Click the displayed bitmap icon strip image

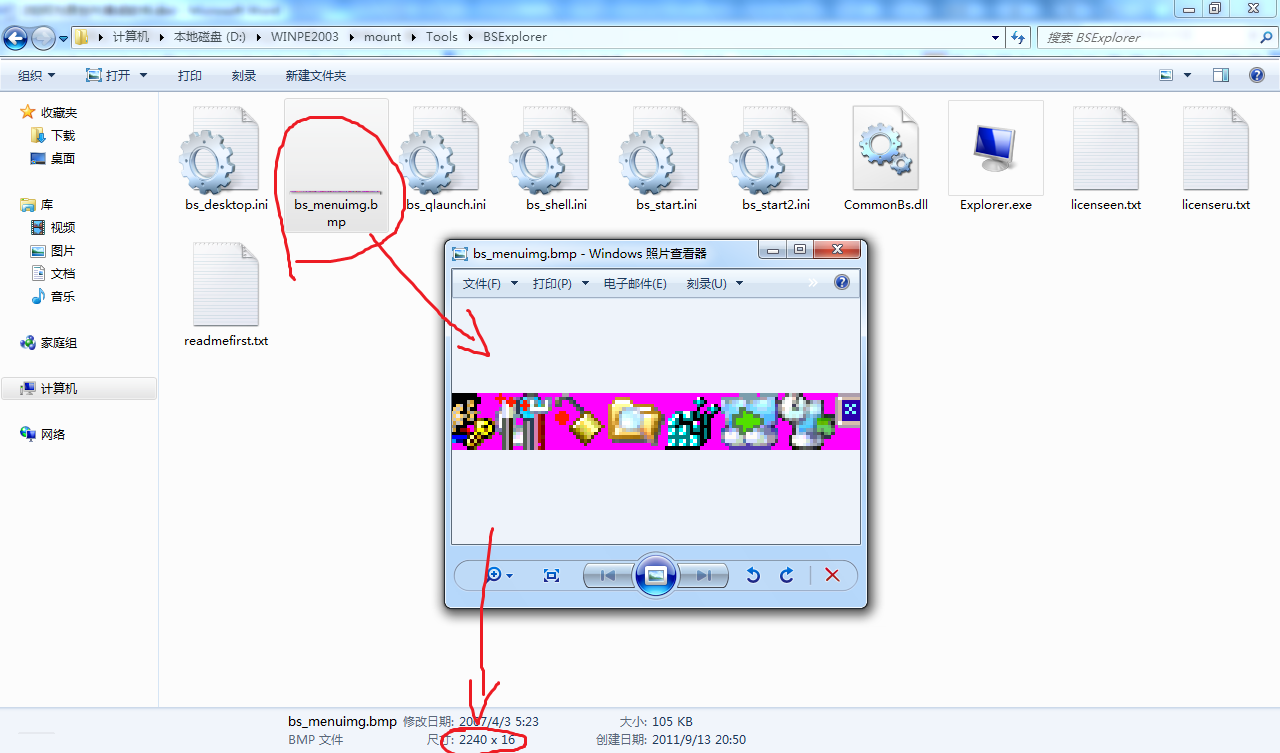click(x=656, y=421)
